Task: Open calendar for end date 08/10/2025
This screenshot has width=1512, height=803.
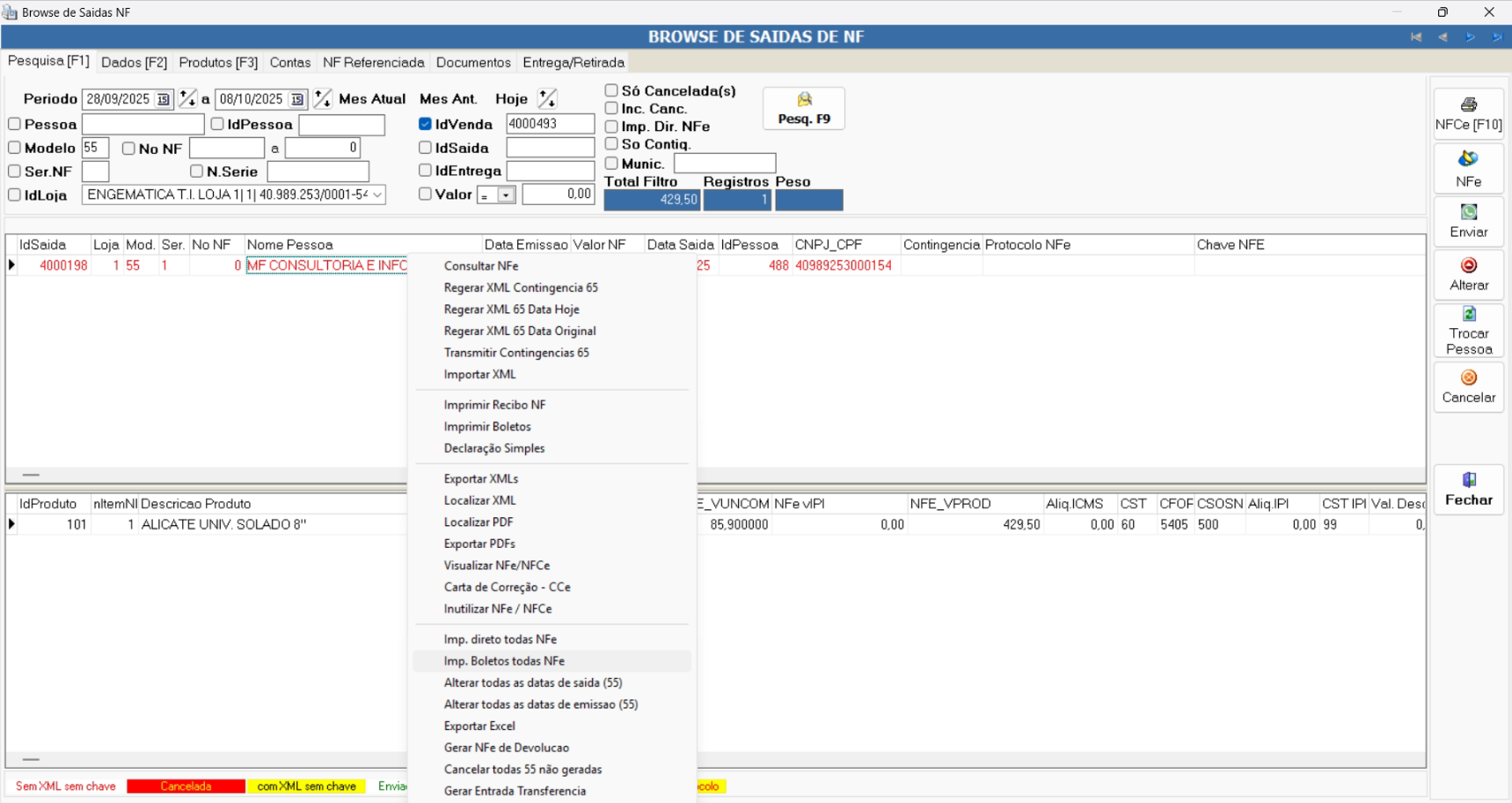Action: pos(297,99)
